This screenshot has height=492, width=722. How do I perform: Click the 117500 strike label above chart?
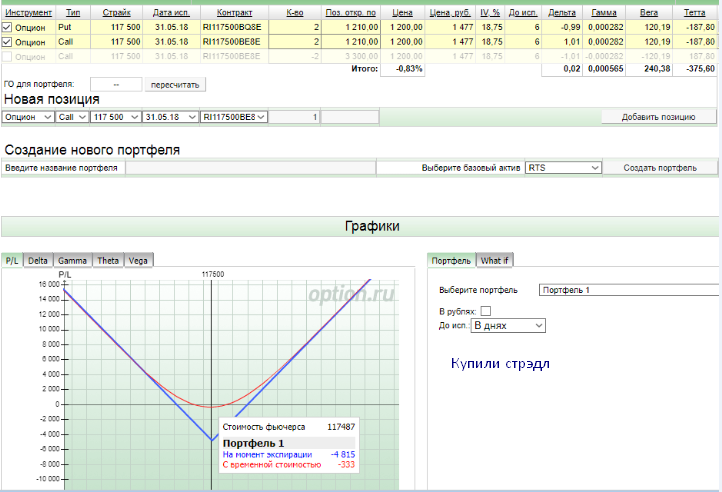click(213, 274)
